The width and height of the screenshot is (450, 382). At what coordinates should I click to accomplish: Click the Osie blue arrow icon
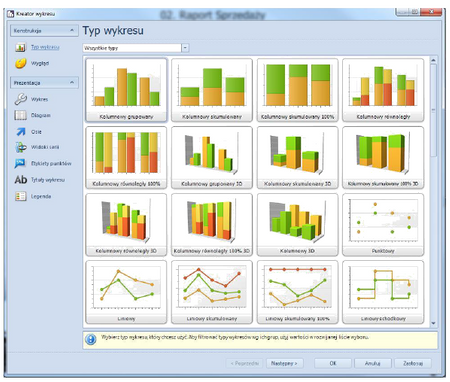21,132
